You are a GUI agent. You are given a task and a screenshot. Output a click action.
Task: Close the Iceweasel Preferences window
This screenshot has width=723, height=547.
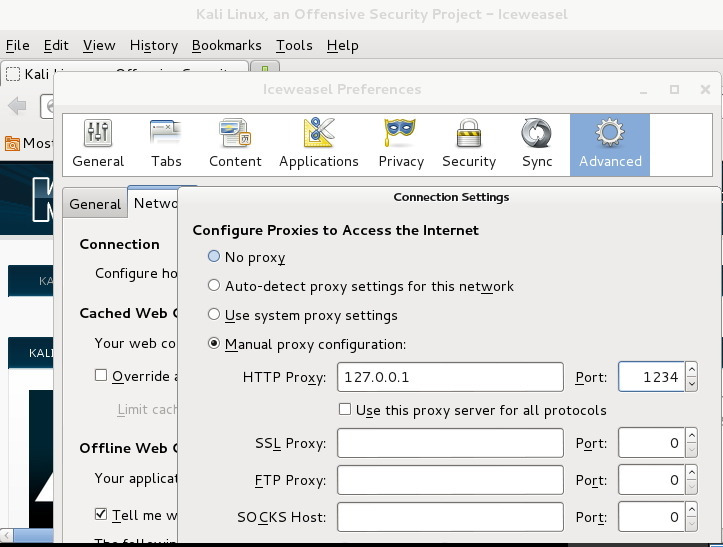(x=705, y=89)
